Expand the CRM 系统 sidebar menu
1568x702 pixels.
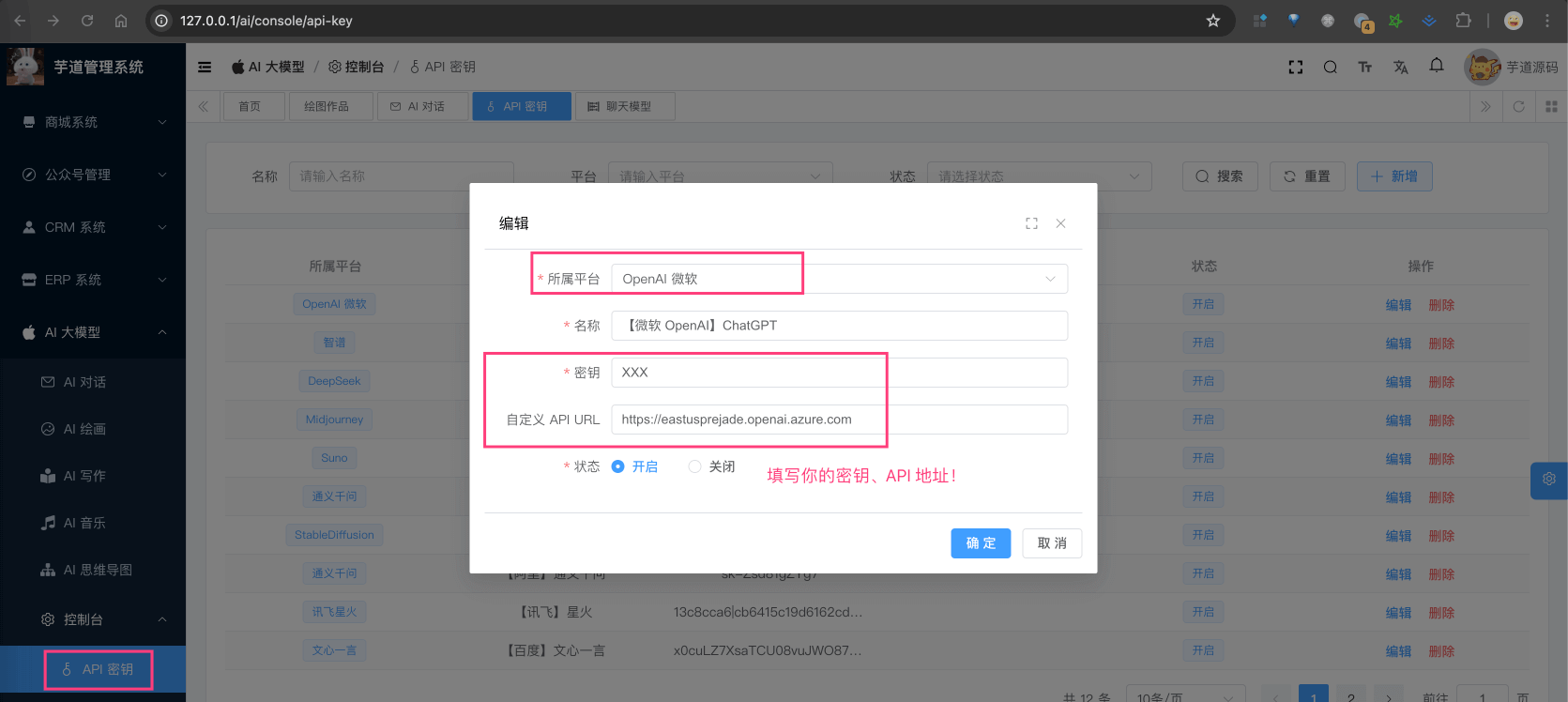pyautogui.click(x=93, y=227)
